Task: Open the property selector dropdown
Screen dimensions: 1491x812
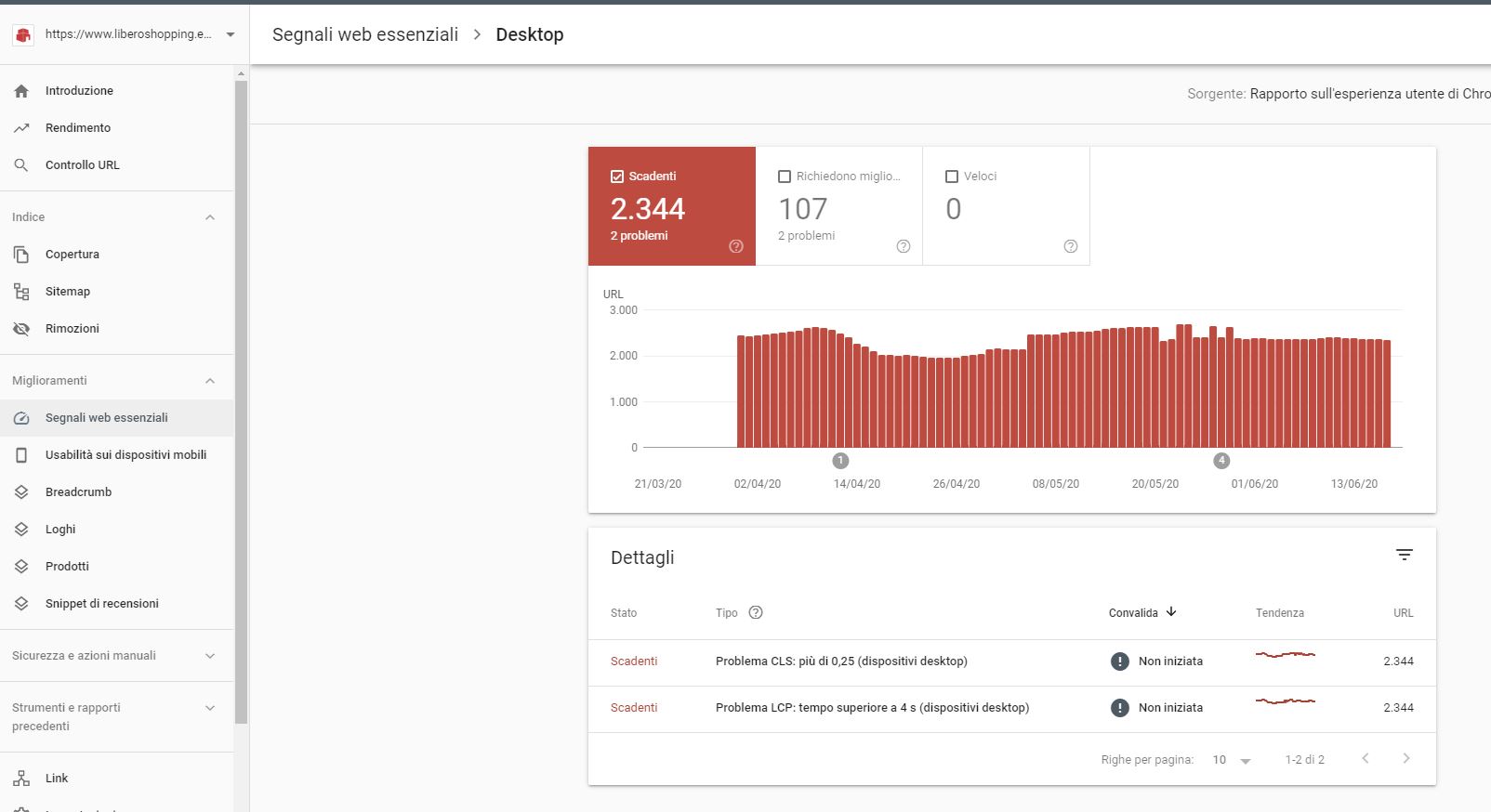Action: coord(230,34)
